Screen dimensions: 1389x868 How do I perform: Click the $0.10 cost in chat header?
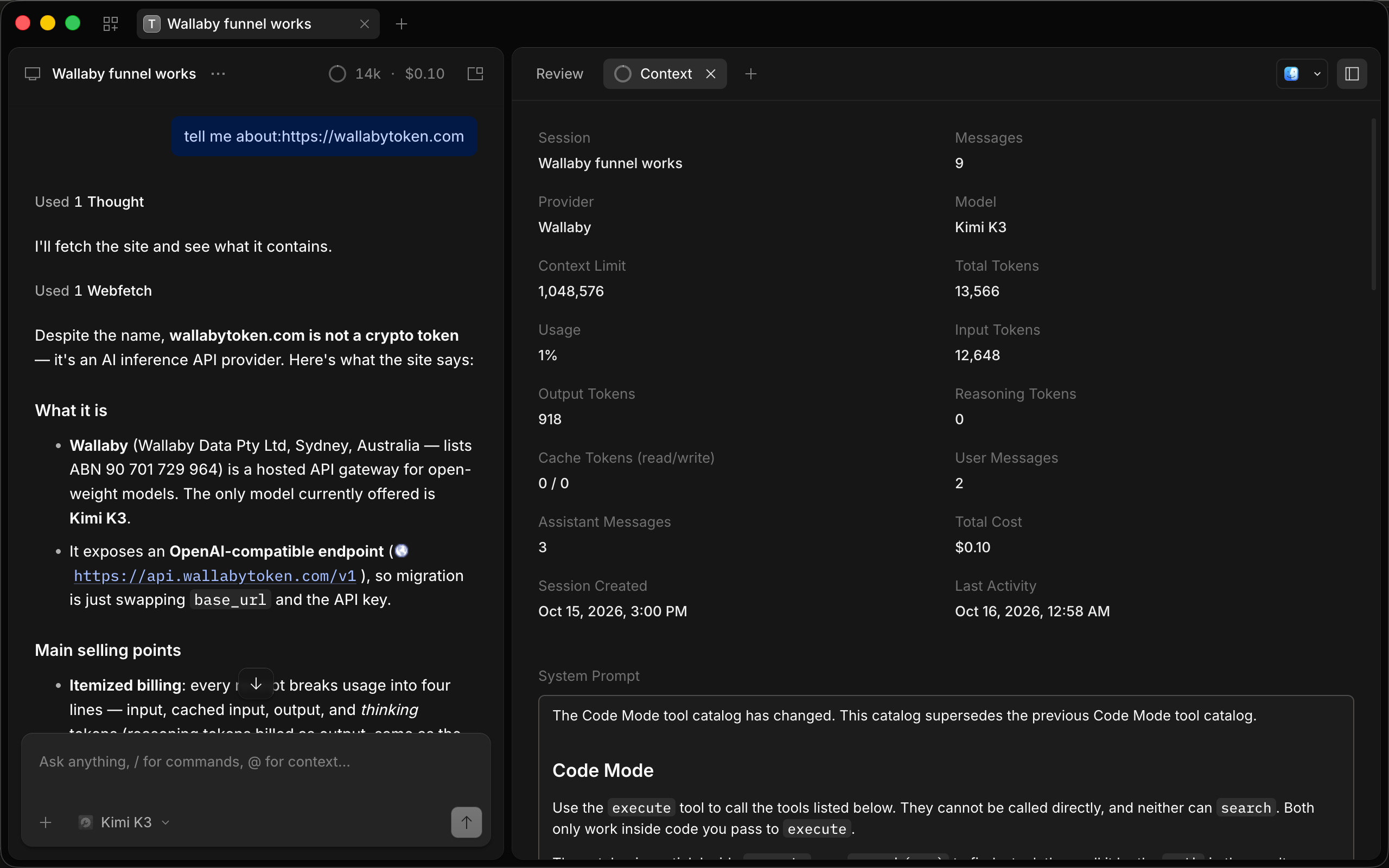[425, 73]
